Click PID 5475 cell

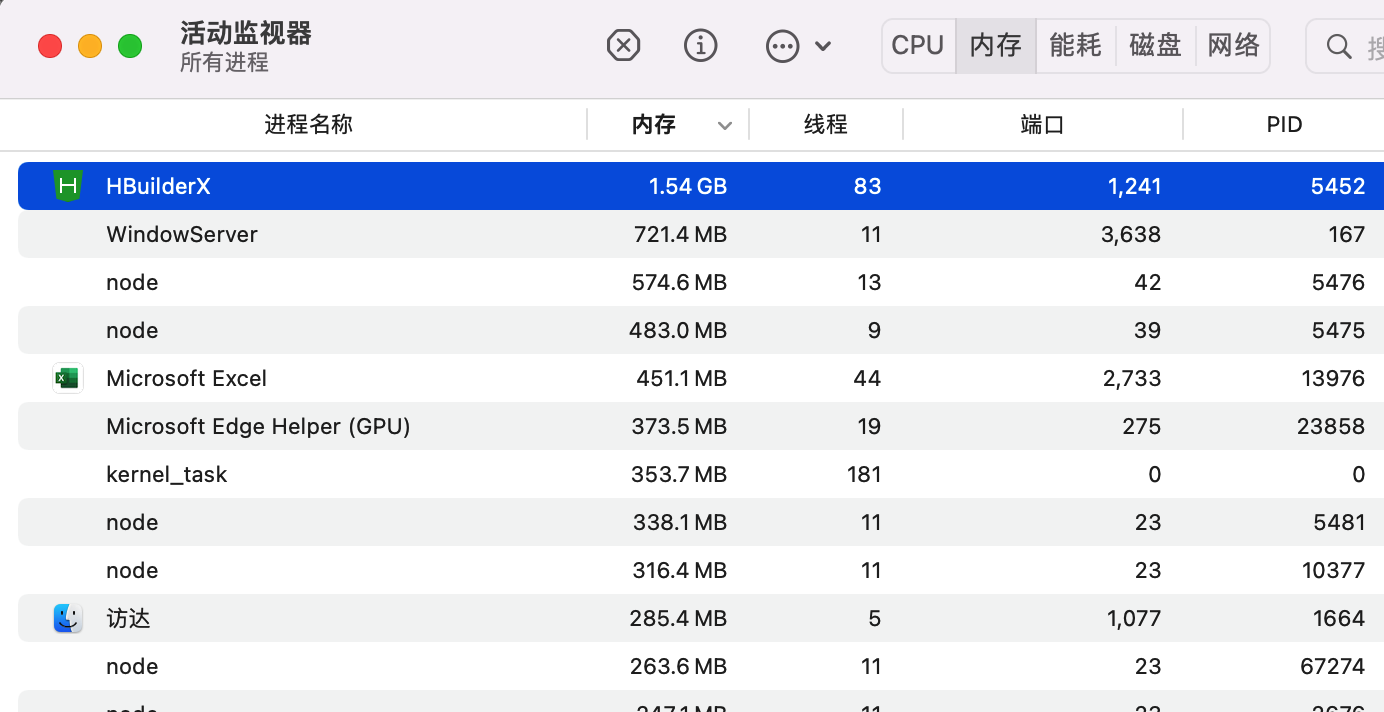click(x=1338, y=330)
